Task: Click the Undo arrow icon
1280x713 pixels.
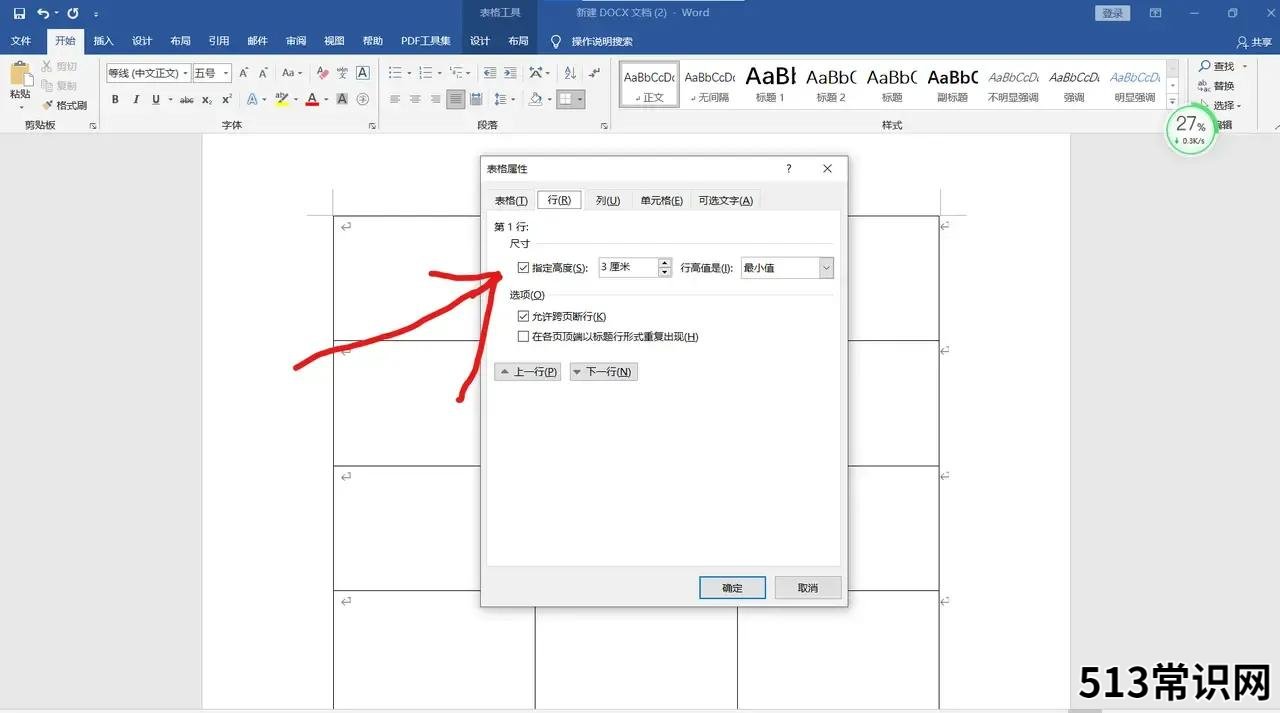Action: coord(43,13)
